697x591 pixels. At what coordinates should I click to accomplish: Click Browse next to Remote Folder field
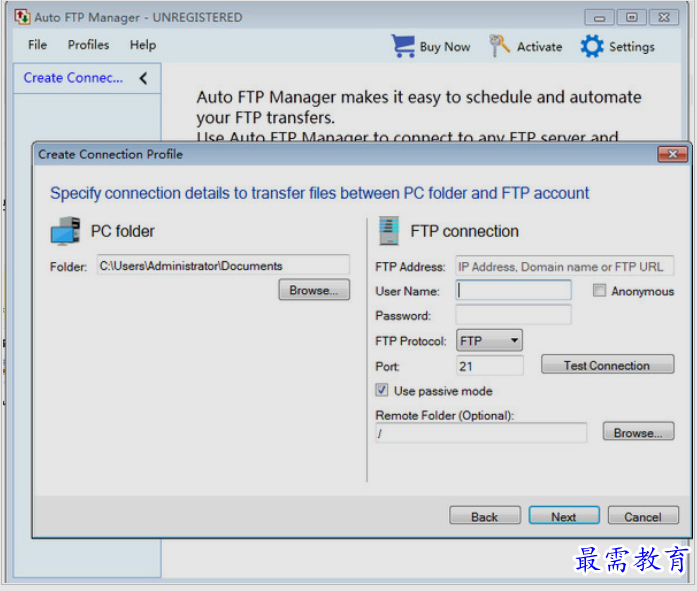pos(638,432)
